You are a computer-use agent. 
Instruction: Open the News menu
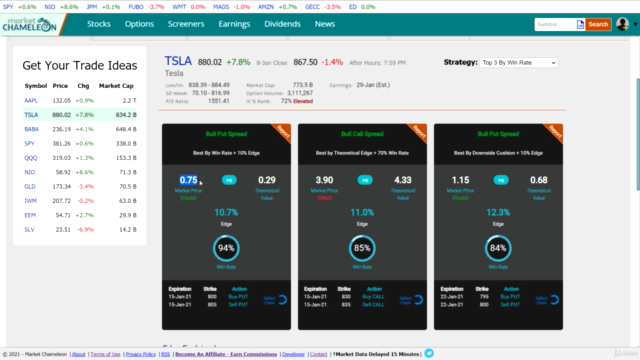[x=324, y=24]
